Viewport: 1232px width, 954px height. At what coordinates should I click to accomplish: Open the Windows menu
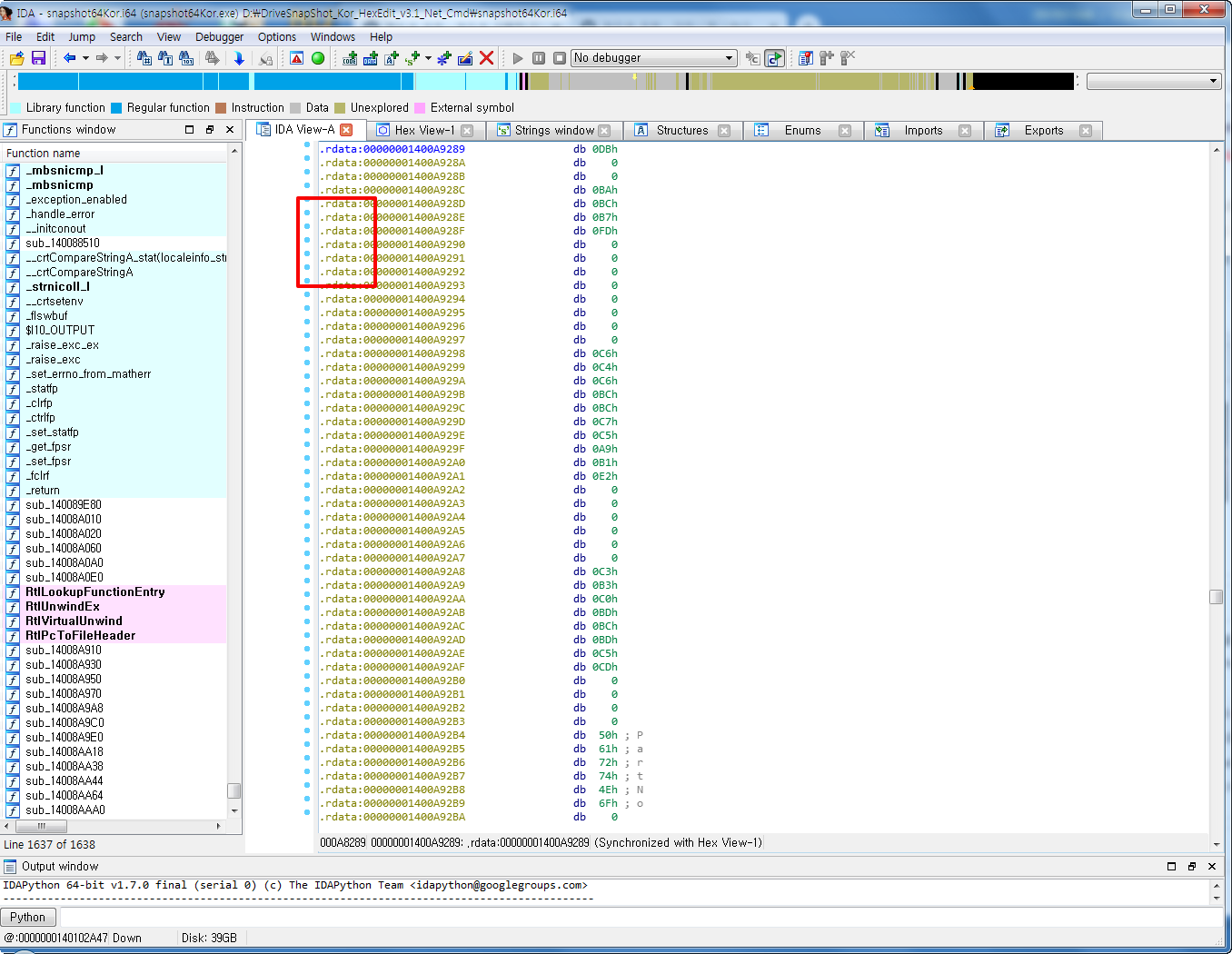click(x=333, y=37)
